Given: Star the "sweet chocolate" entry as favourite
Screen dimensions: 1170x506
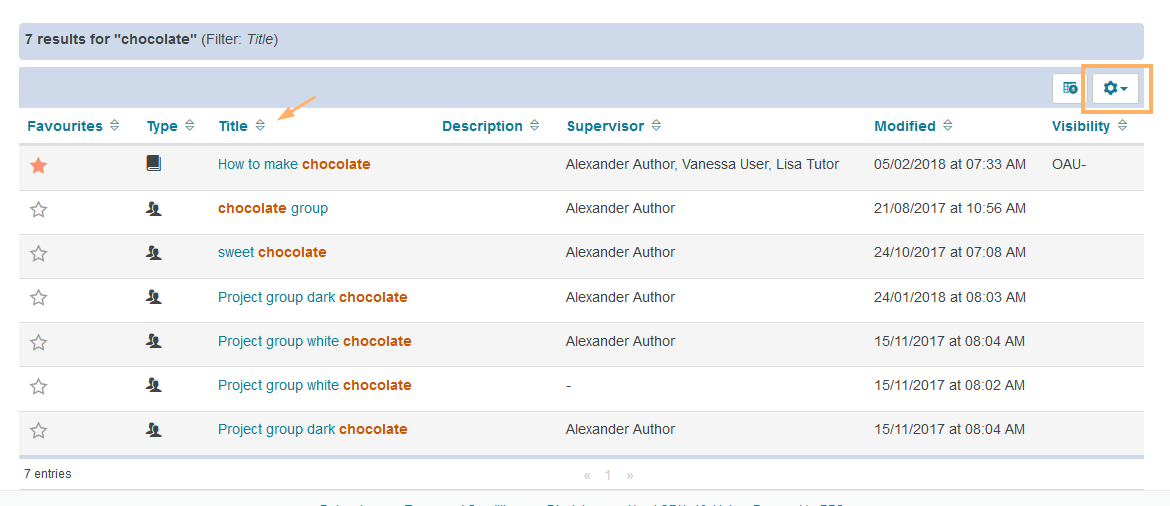Looking at the screenshot, I should [x=38, y=253].
